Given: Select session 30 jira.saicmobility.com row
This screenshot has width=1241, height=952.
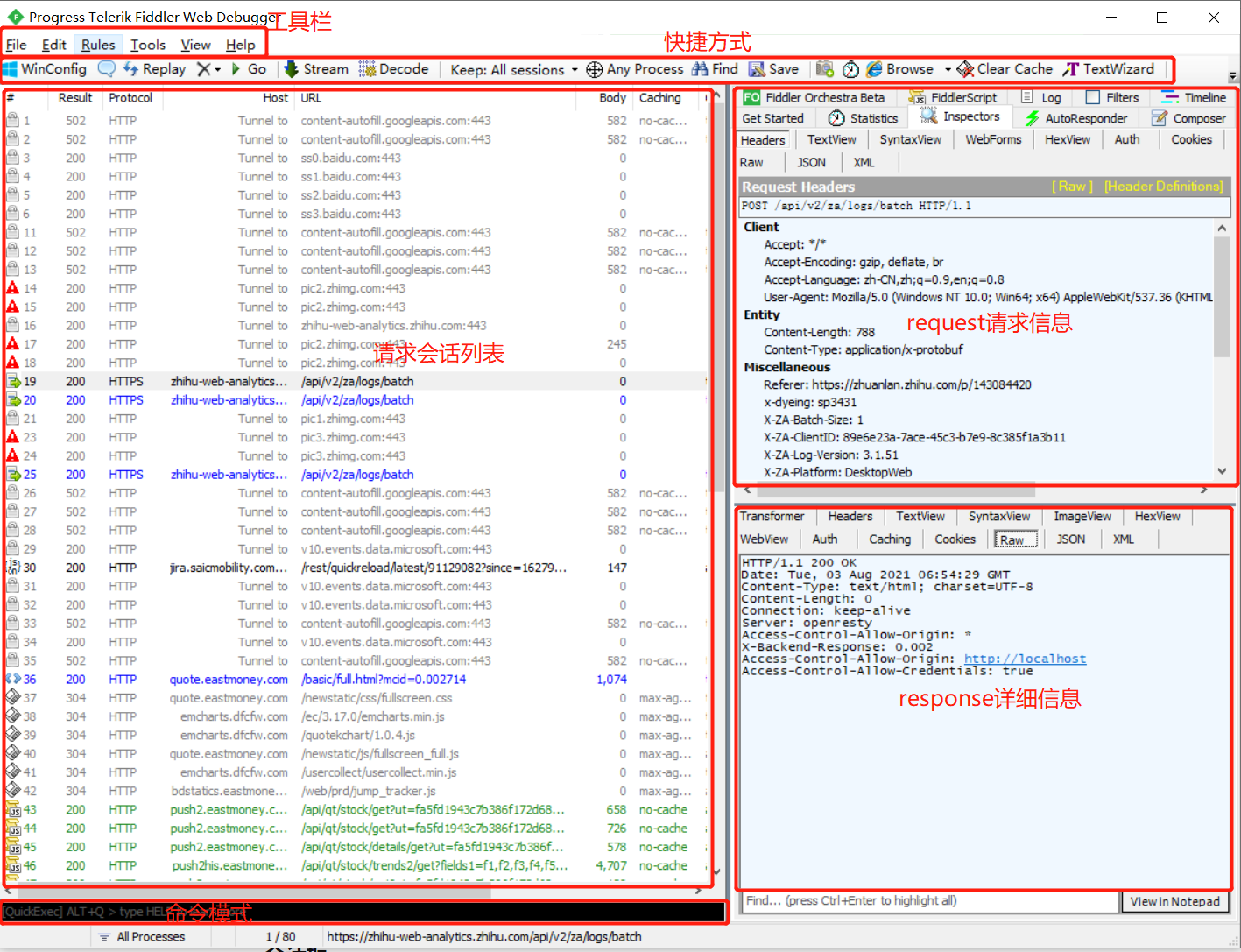Looking at the screenshot, I should (356, 568).
